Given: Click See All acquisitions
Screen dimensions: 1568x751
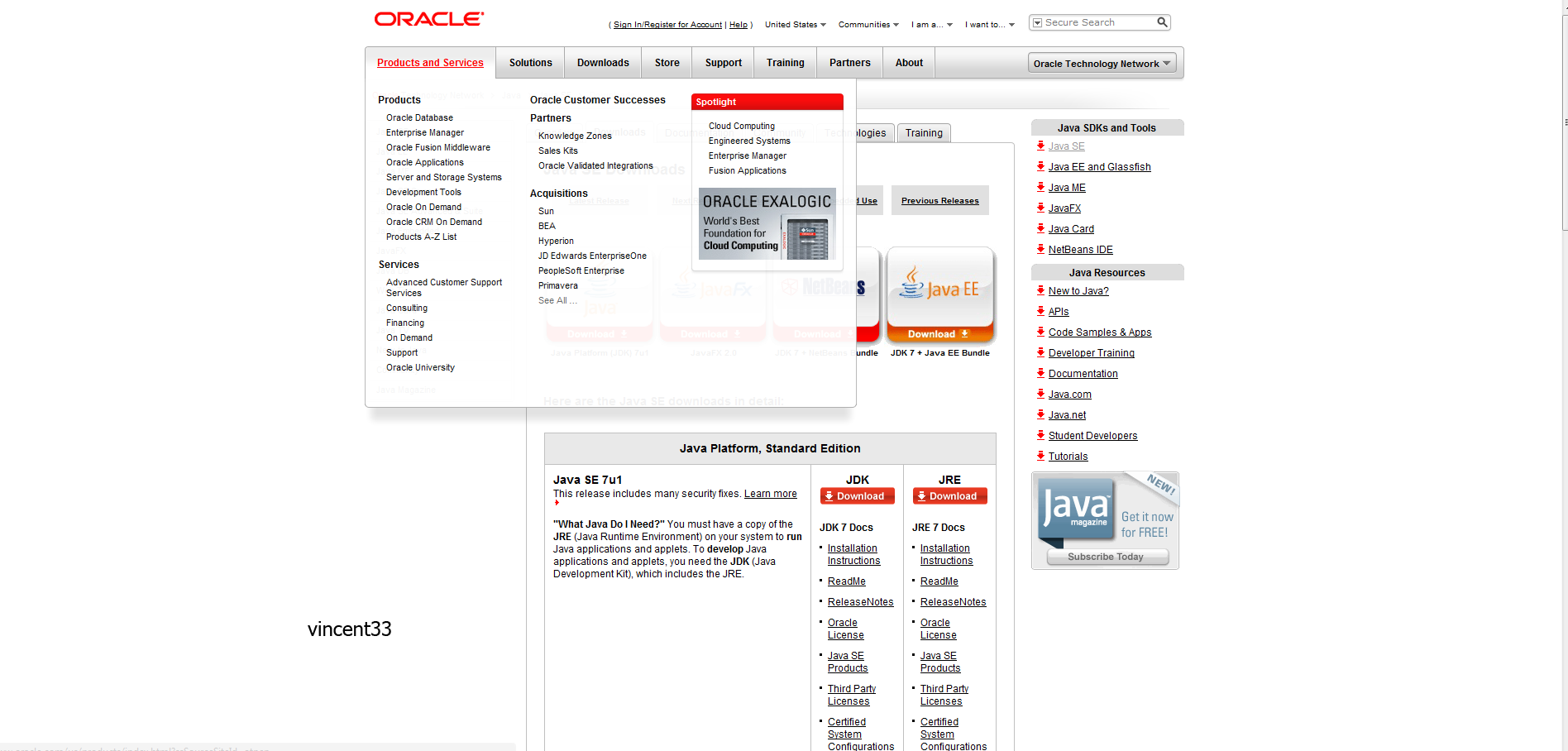Looking at the screenshot, I should click(557, 300).
